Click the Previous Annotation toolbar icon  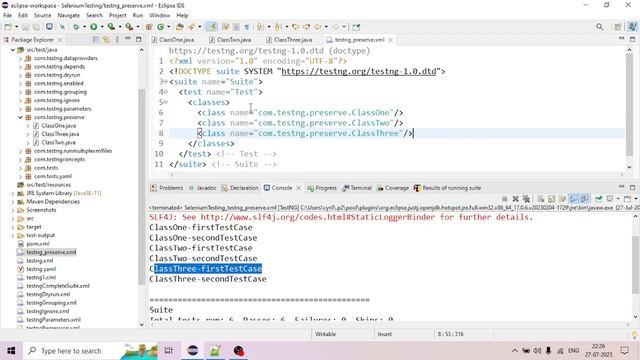(278, 27)
